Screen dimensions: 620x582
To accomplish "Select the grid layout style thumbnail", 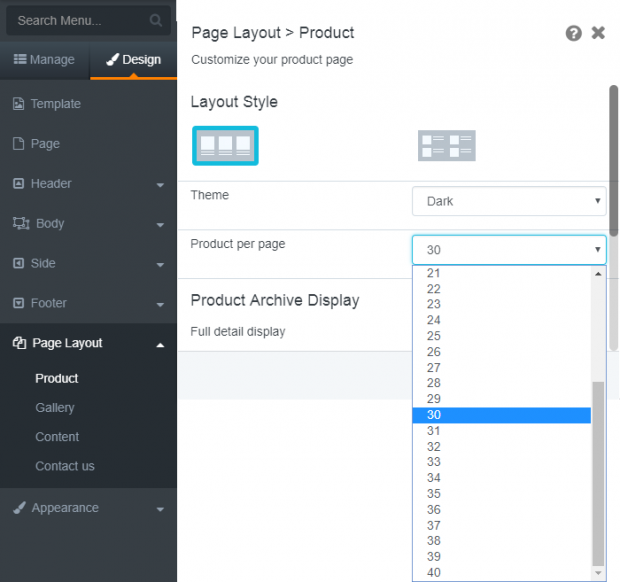I will 225,146.
